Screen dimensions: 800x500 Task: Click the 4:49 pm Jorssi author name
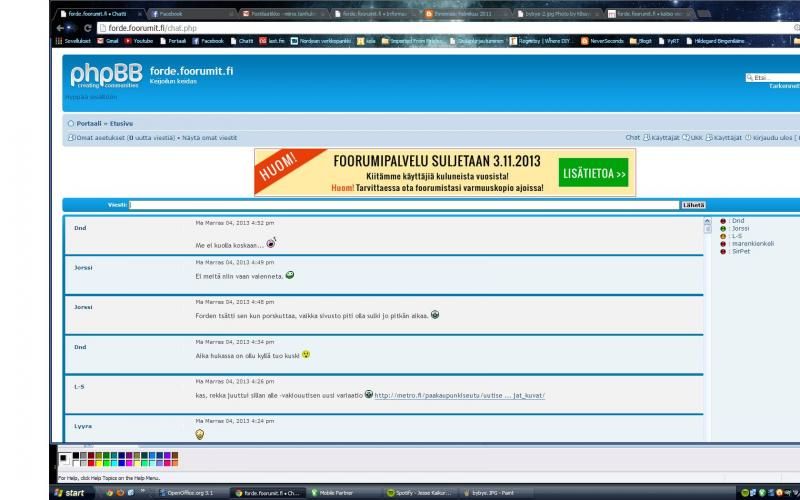pyautogui.click(x=83, y=267)
